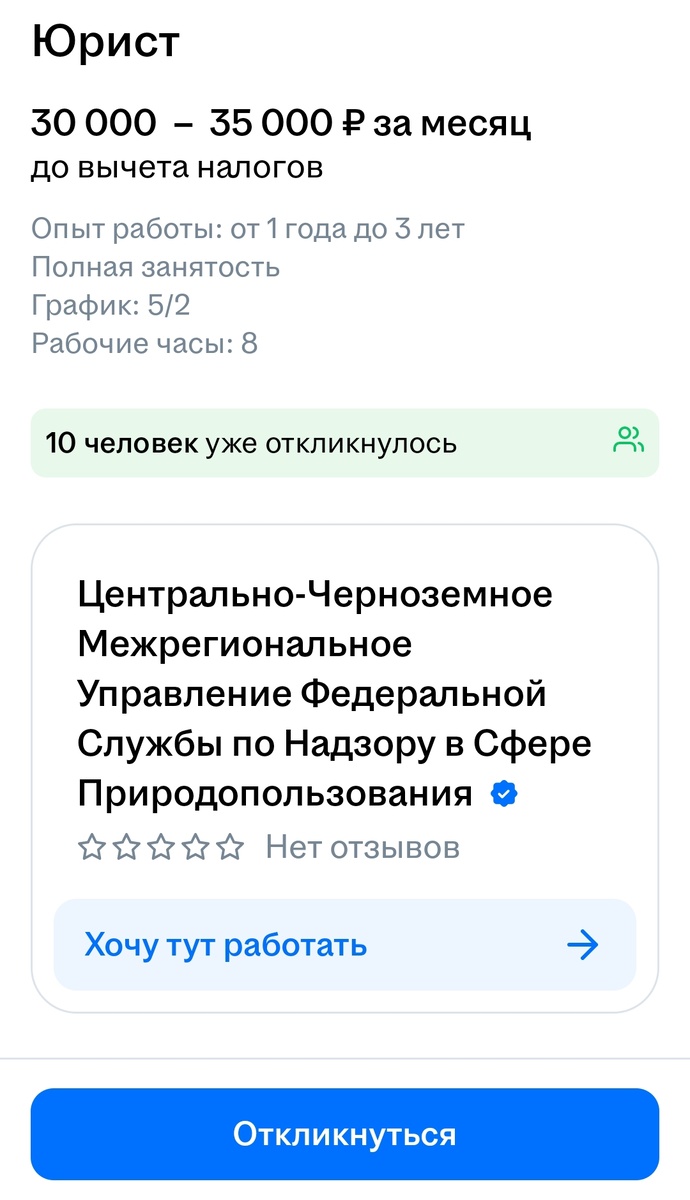Tap the blue verified badge next to company name
Image resolution: width=690 pixels, height=1200 pixels.
tap(505, 793)
